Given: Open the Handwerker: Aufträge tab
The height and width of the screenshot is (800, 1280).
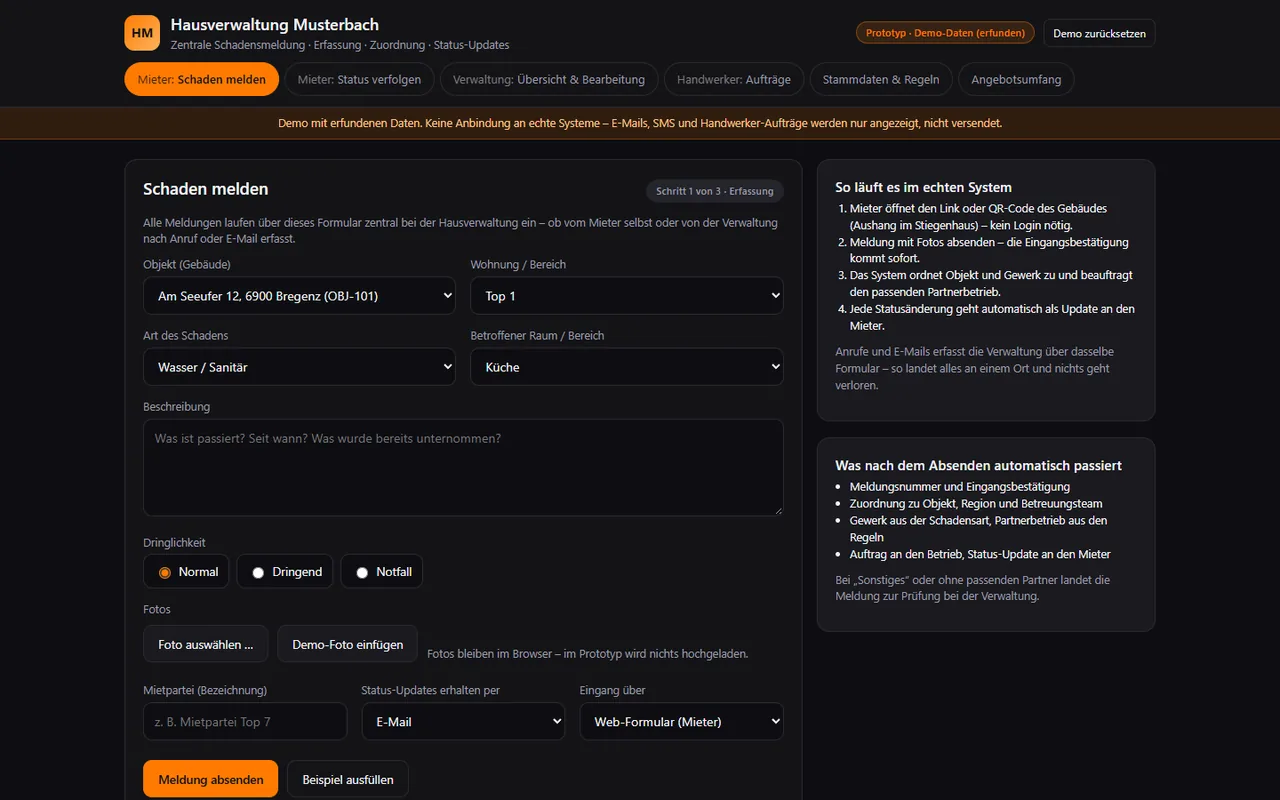Looking at the screenshot, I should click(734, 79).
